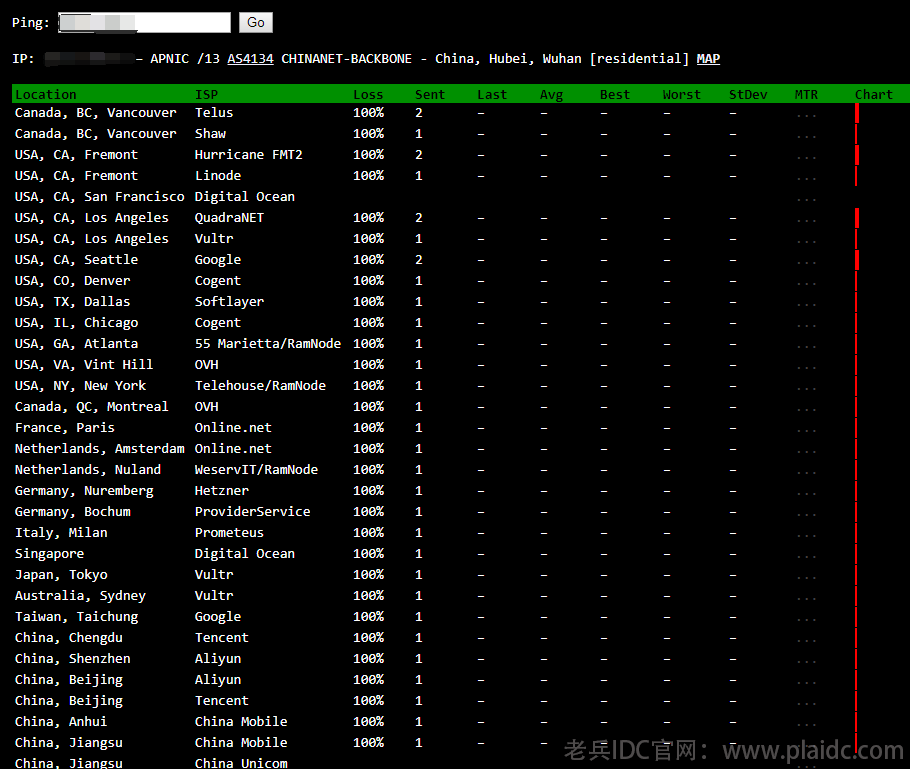Viewport: 910px width, 769px height.
Task: Select the Prometeus ISP cell
Action: 229,532
